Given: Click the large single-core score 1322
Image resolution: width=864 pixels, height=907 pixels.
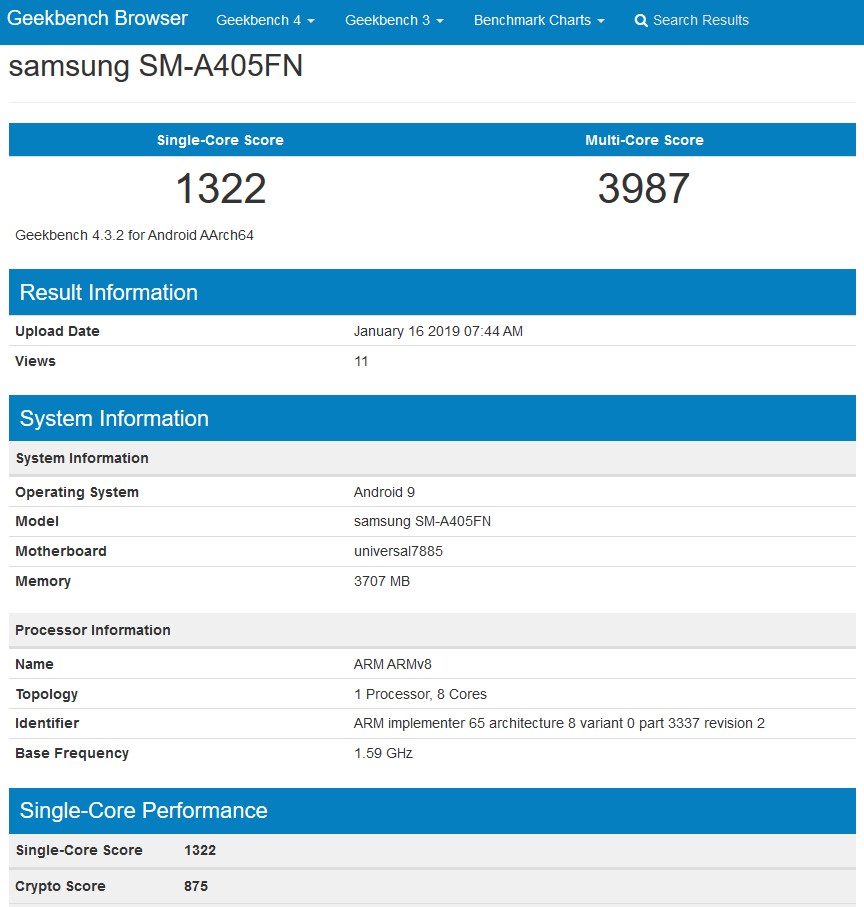Looking at the screenshot, I should pos(220,189).
